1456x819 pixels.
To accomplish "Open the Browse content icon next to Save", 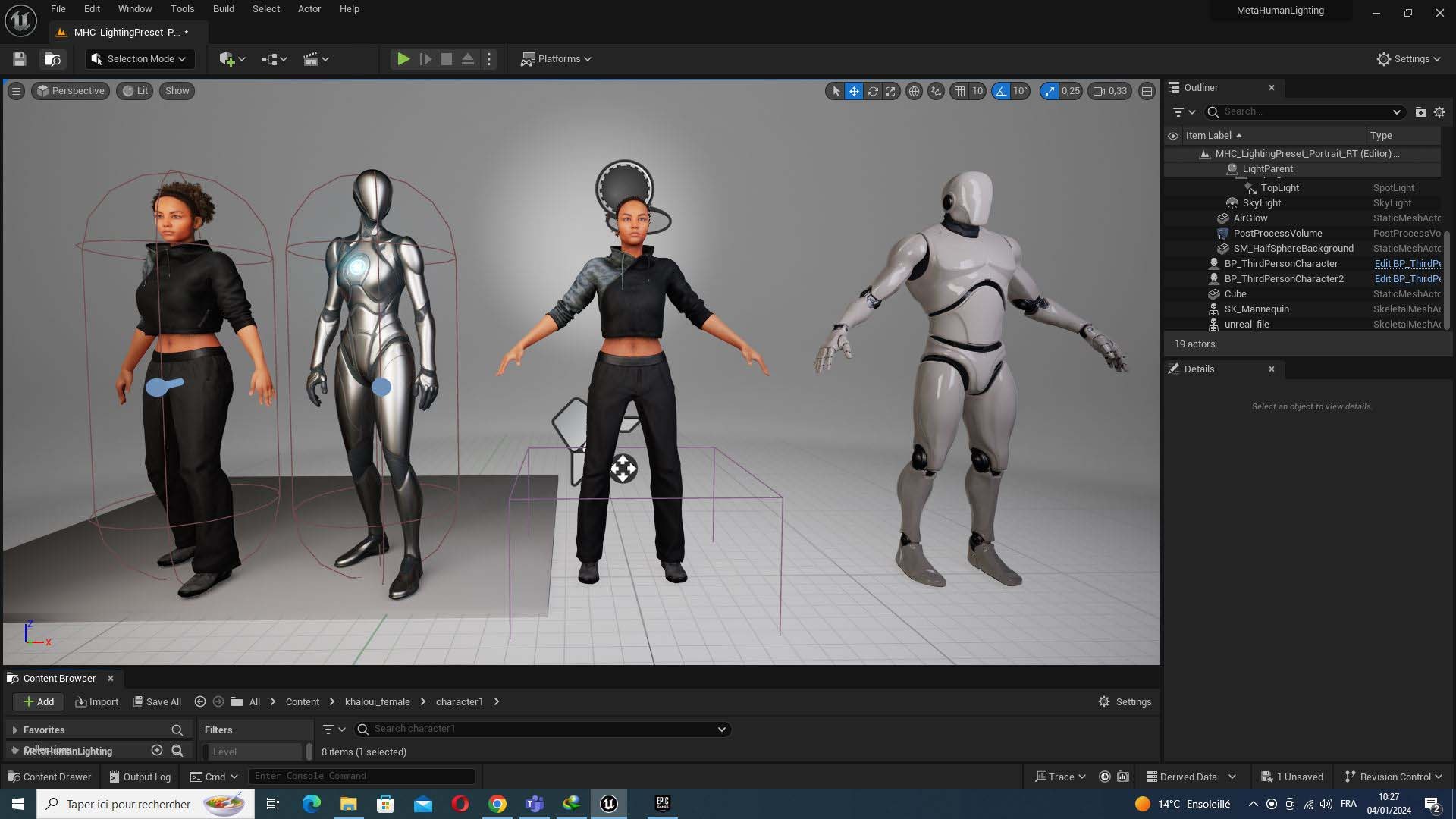I will 52,59.
